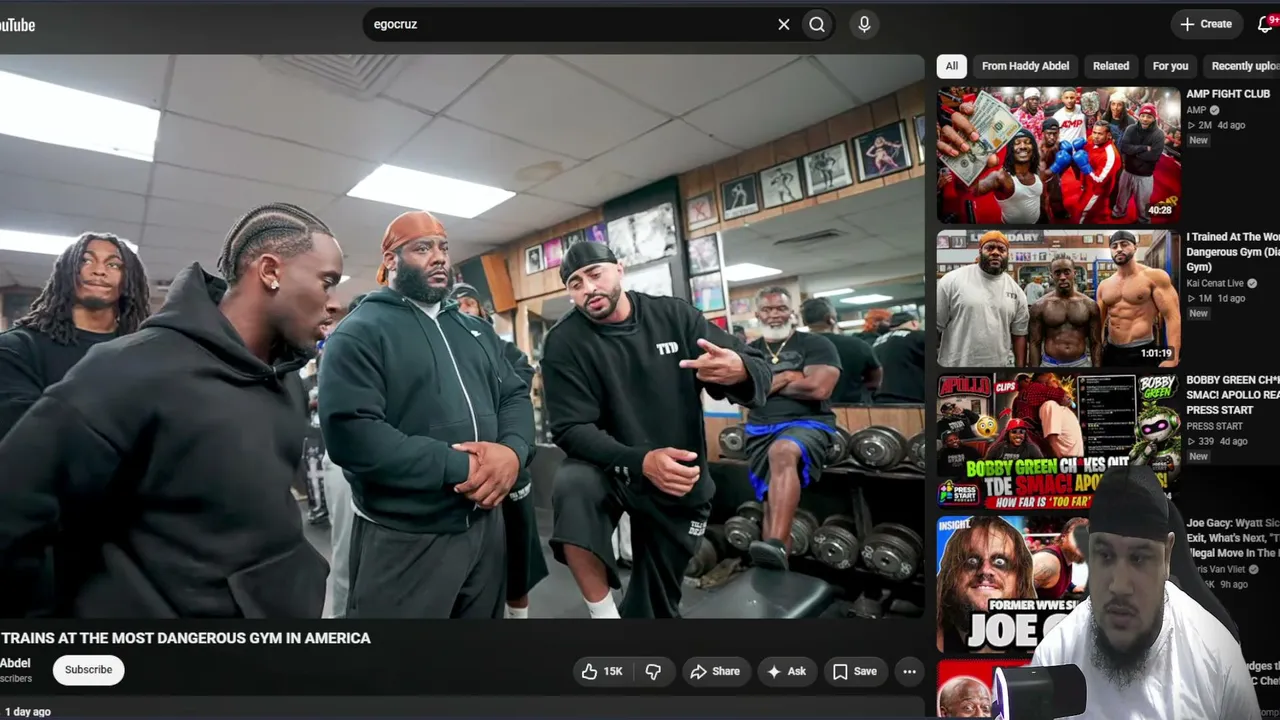Click the New badge under Kai Cenat Live
This screenshot has height=720, width=1280.
pyautogui.click(x=1198, y=313)
